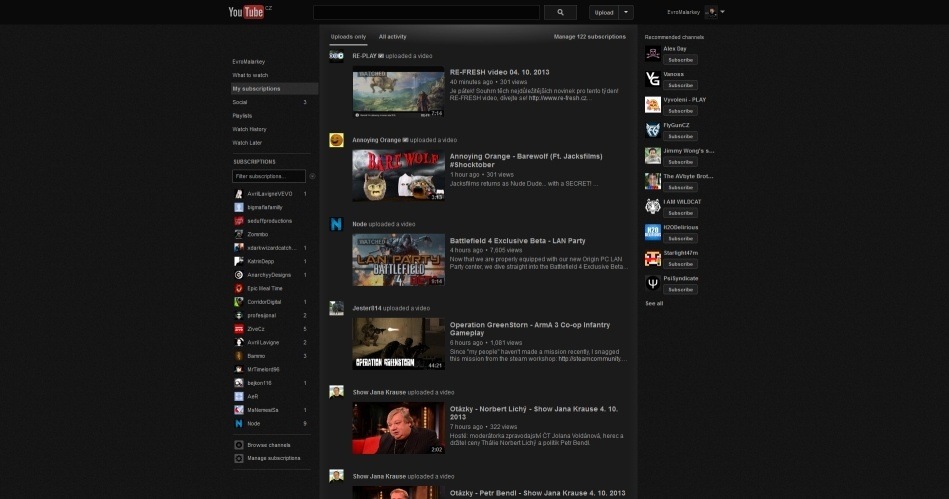Open RE-FRESH video 04. 10. 2013 title
This screenshot has height=499, width=949.
coord(499,72)
